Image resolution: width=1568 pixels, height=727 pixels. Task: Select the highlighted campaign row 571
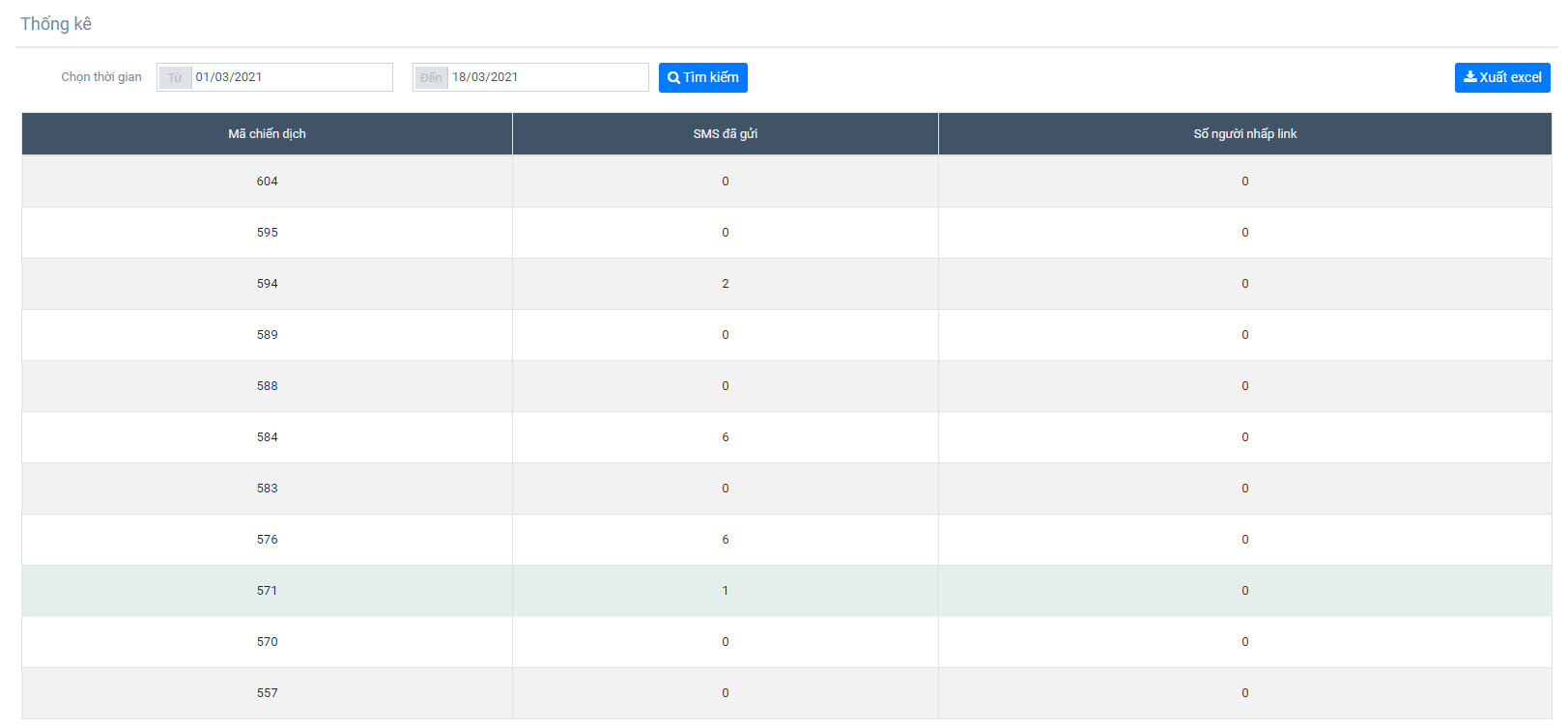click(x=267, y=591)
